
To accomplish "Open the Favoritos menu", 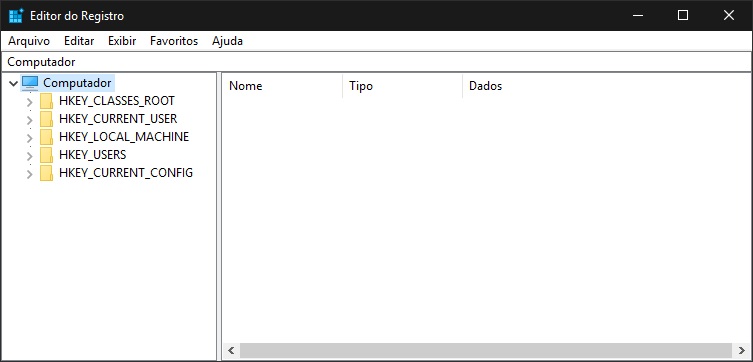I will pos(174,41).
